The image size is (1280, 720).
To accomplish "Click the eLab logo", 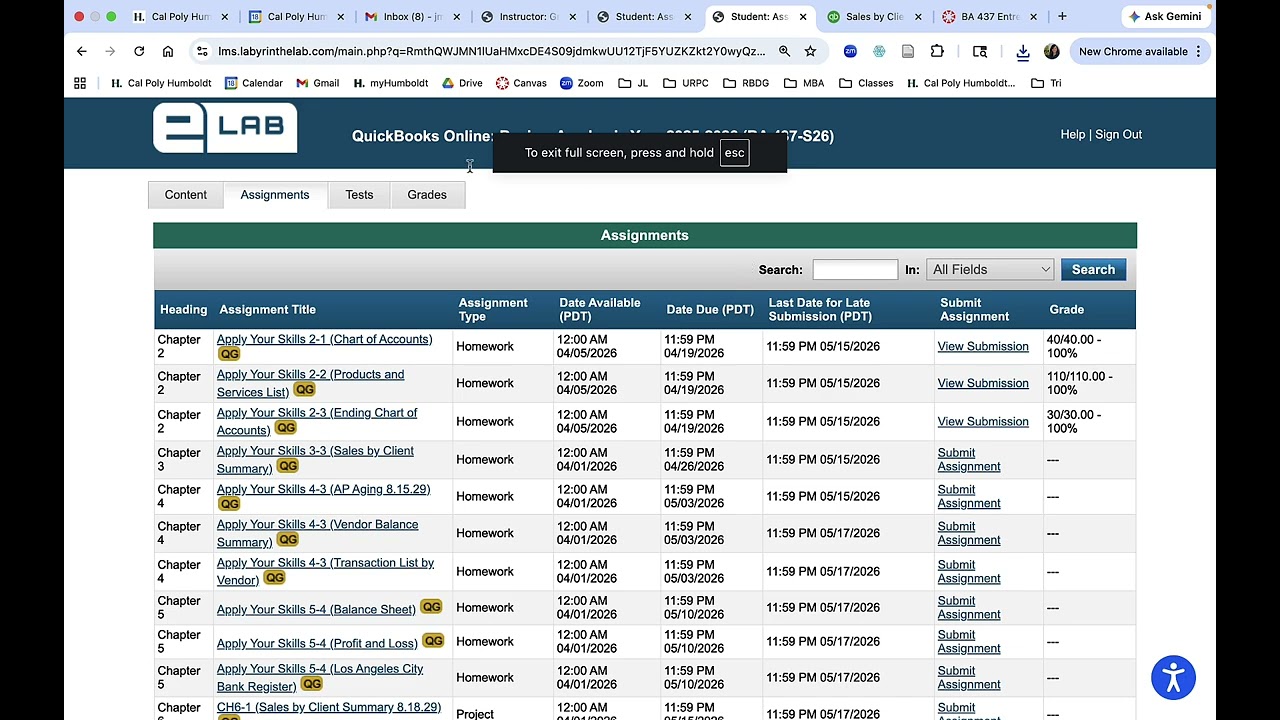I will pos(225,128).
